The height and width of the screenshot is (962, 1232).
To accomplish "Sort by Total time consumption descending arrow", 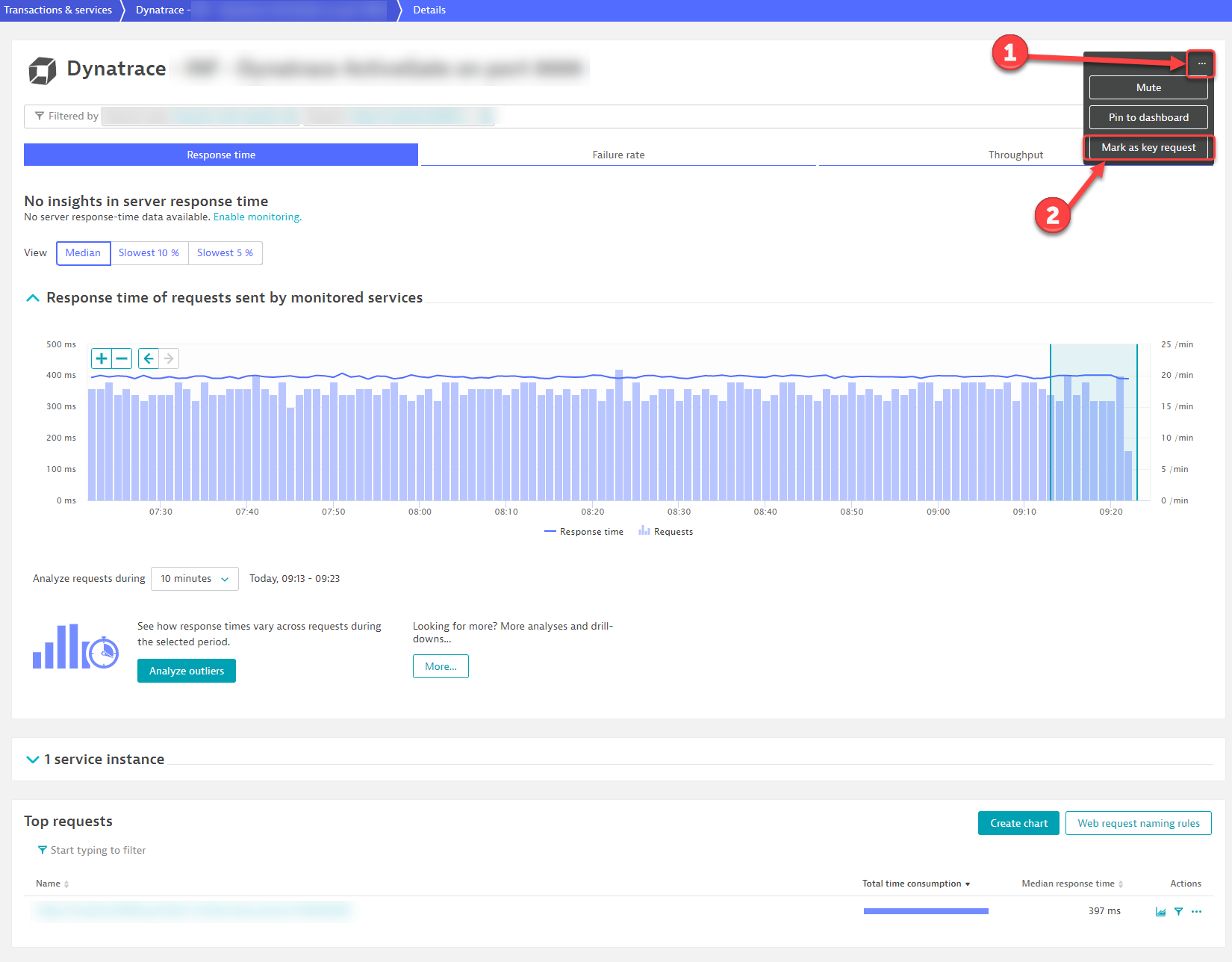I will [x=968, y=884].
